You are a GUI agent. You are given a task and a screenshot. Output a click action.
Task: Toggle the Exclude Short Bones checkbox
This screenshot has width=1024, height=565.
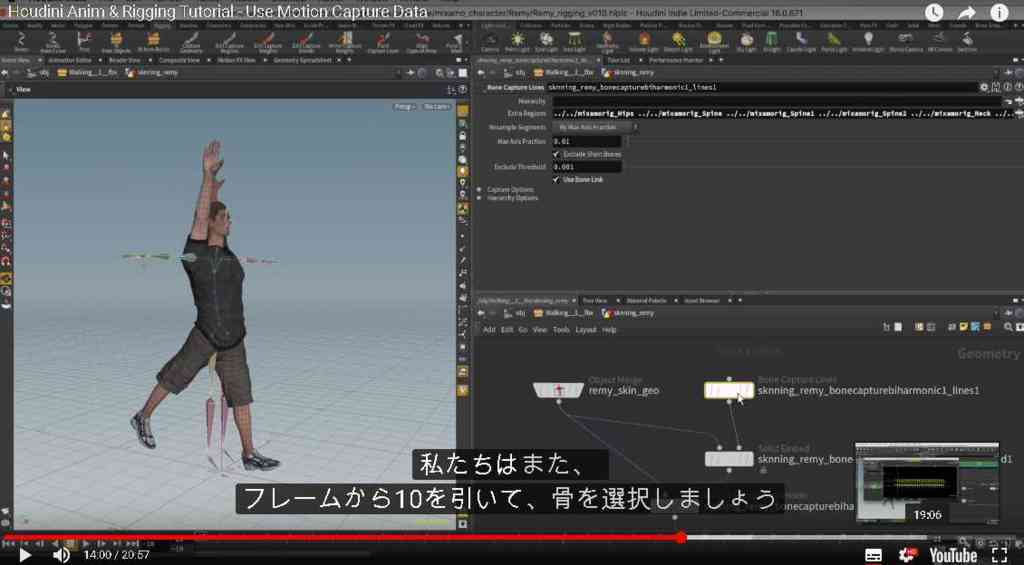[556, 154]
